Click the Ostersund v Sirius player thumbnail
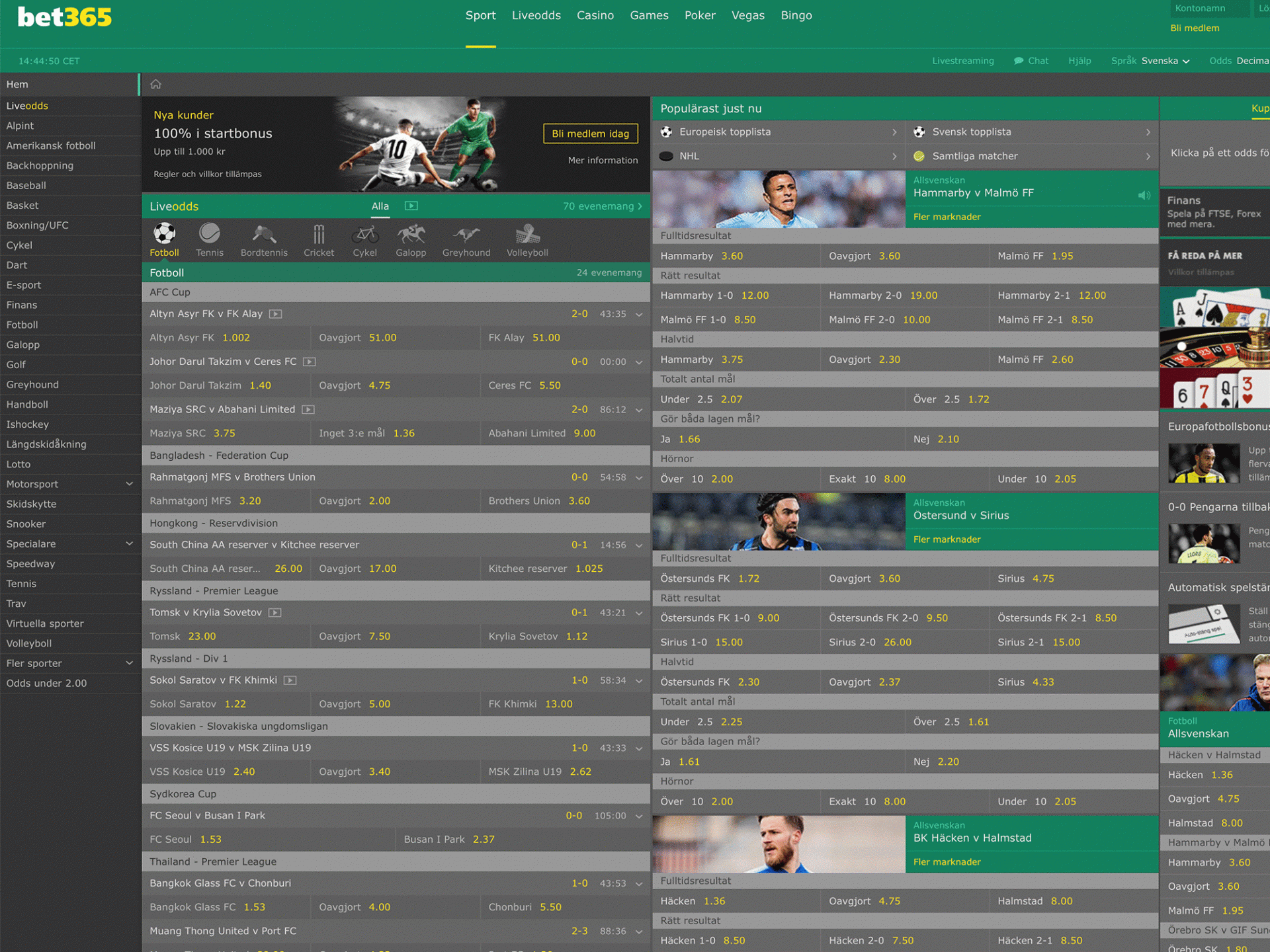This screenshot has width=1270, height=952. pyautogui.click(x=779, y=522)
